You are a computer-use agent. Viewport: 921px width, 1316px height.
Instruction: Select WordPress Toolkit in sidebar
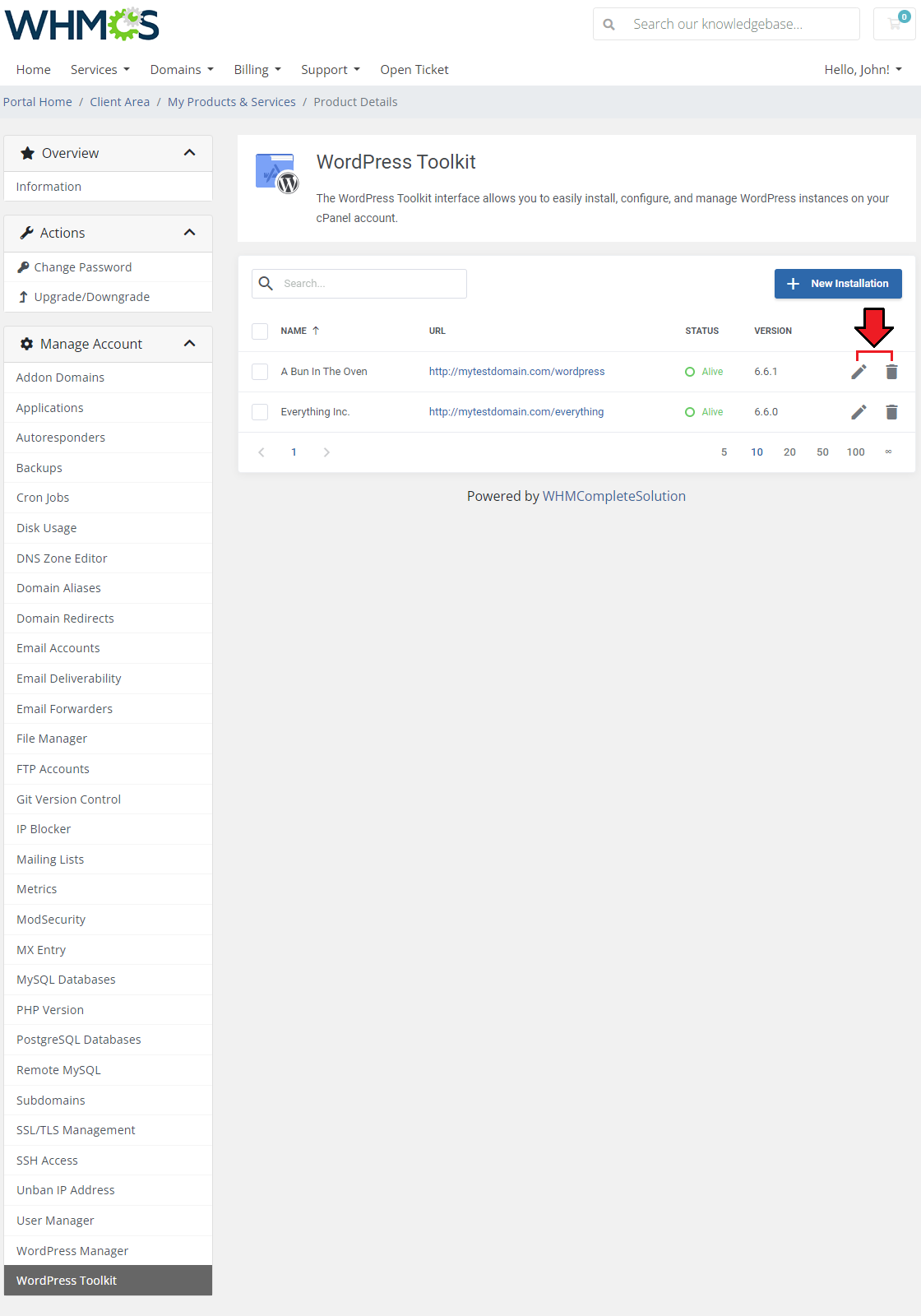pos(109,1281)
